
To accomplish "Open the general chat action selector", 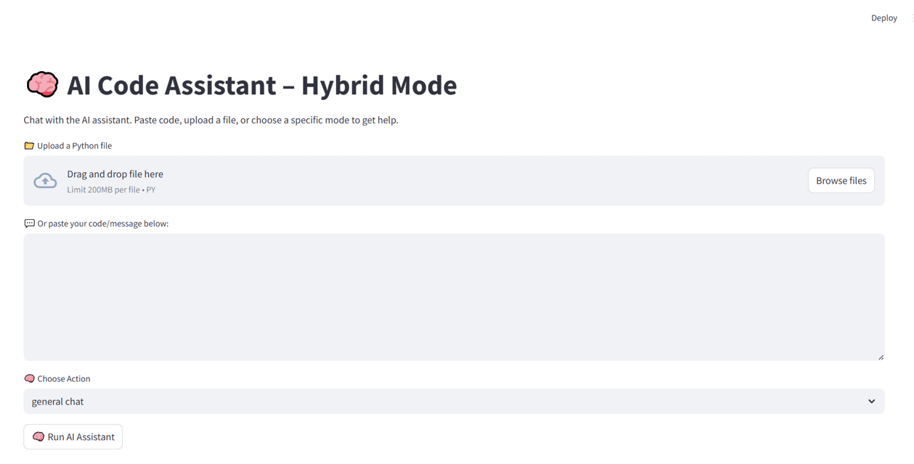I will pos(454,401).
